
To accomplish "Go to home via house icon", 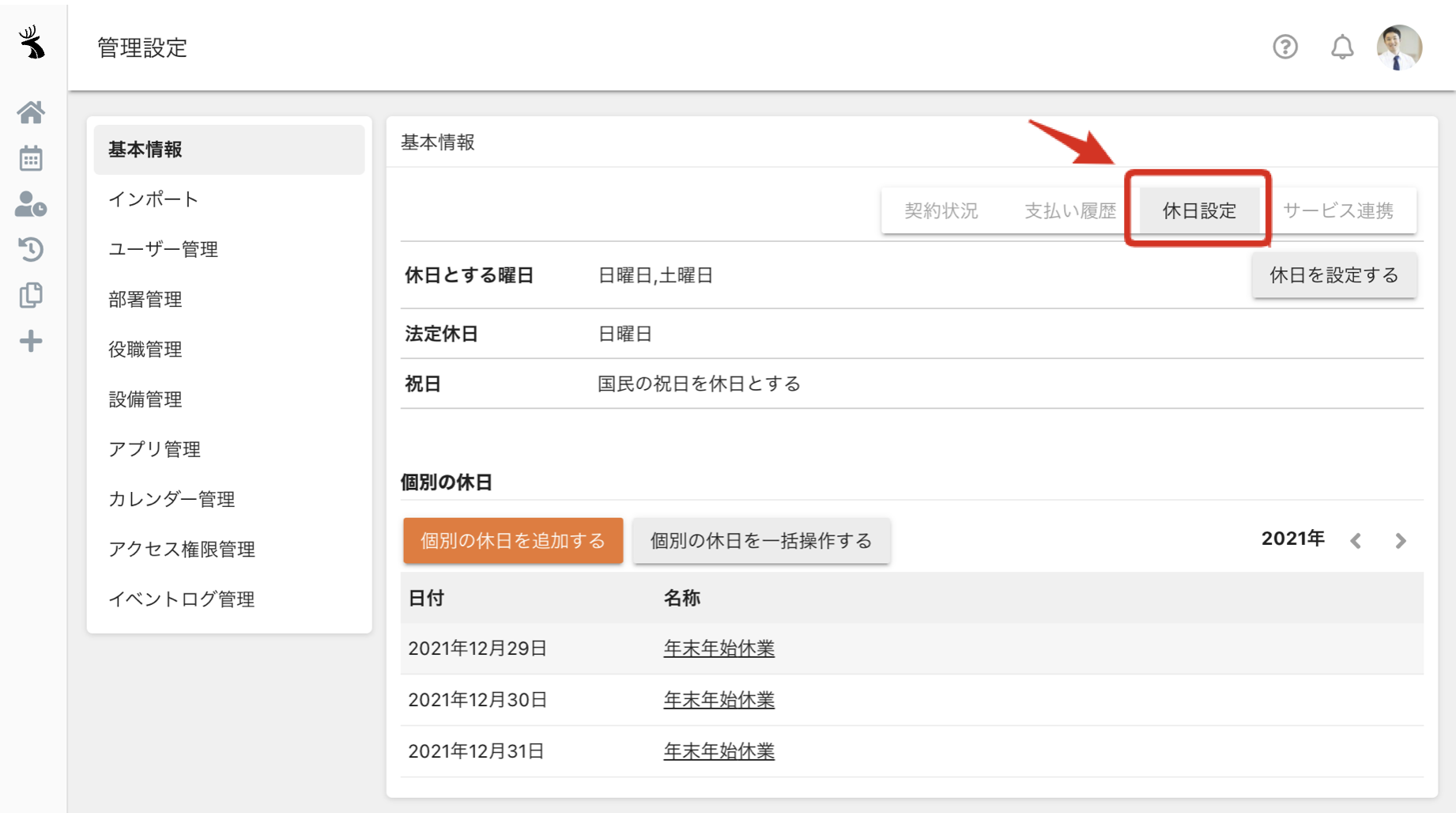I will pos(31,112).
